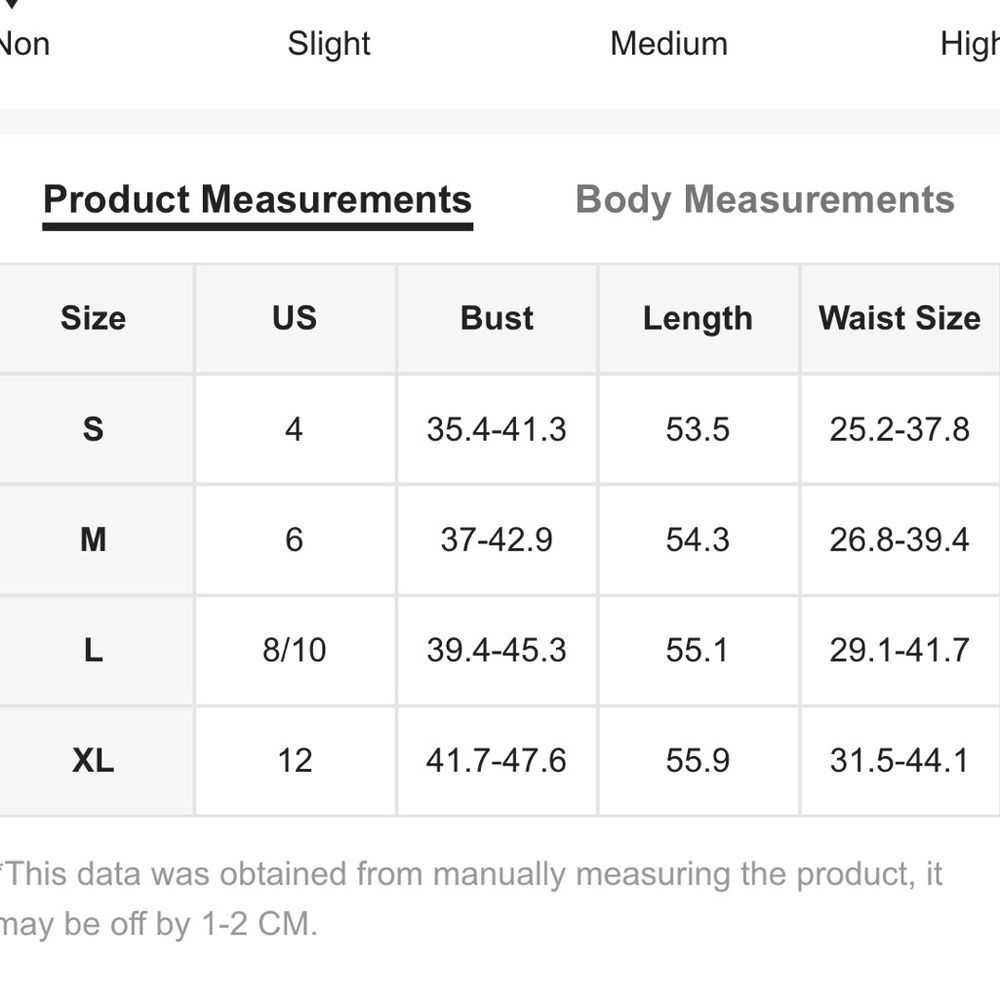Select the S size row label

pos(93,429)
